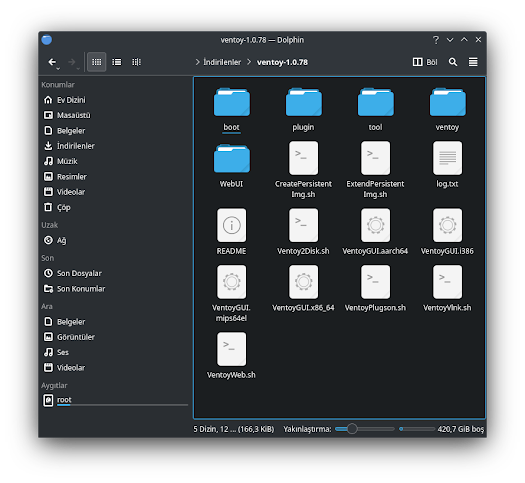Click the Böl split view button
Viewport: 525px width, 483px height.
[x=425, y=62]
